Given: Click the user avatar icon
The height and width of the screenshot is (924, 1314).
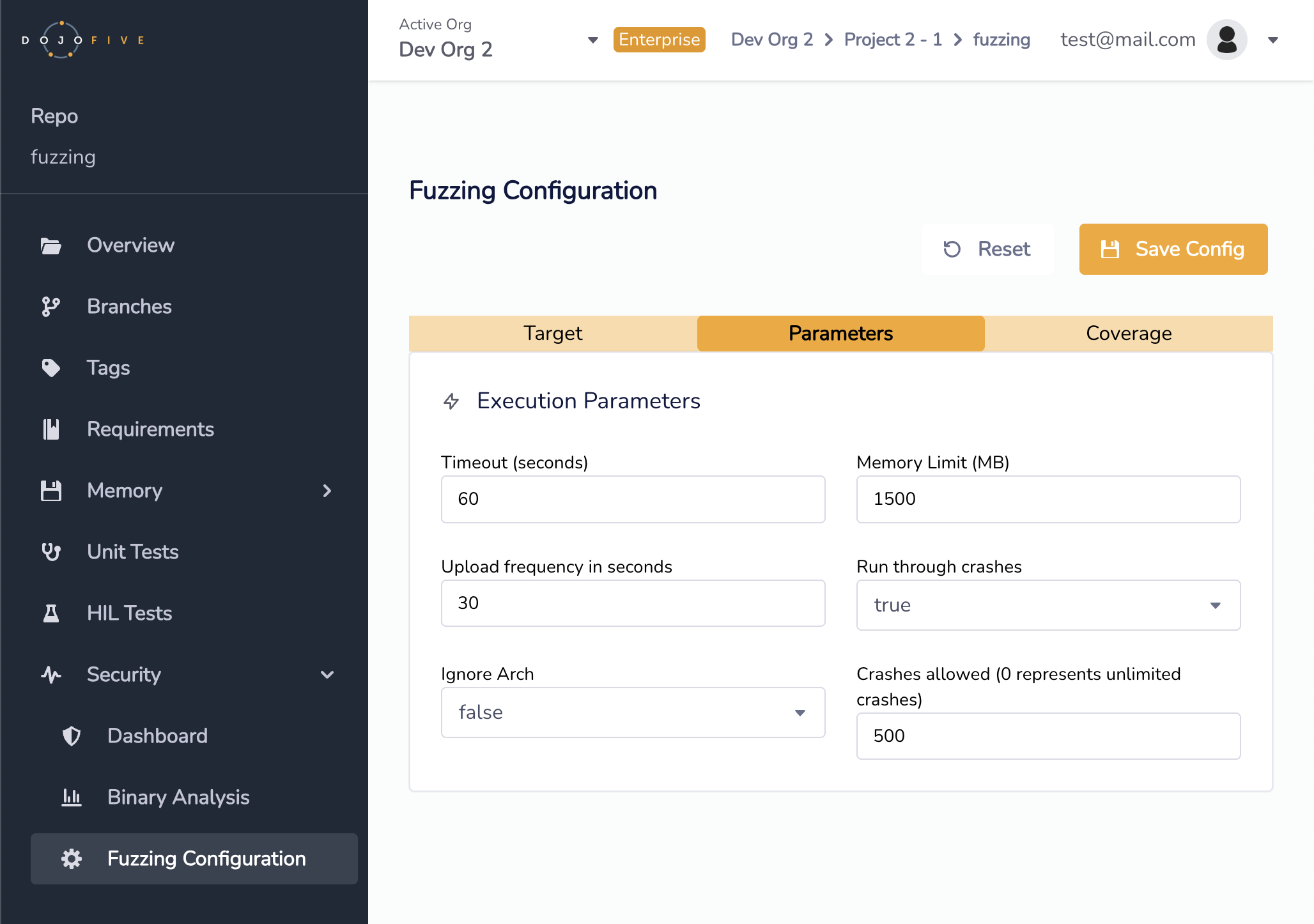Looking at the screenshot, I should [1226, 40].
